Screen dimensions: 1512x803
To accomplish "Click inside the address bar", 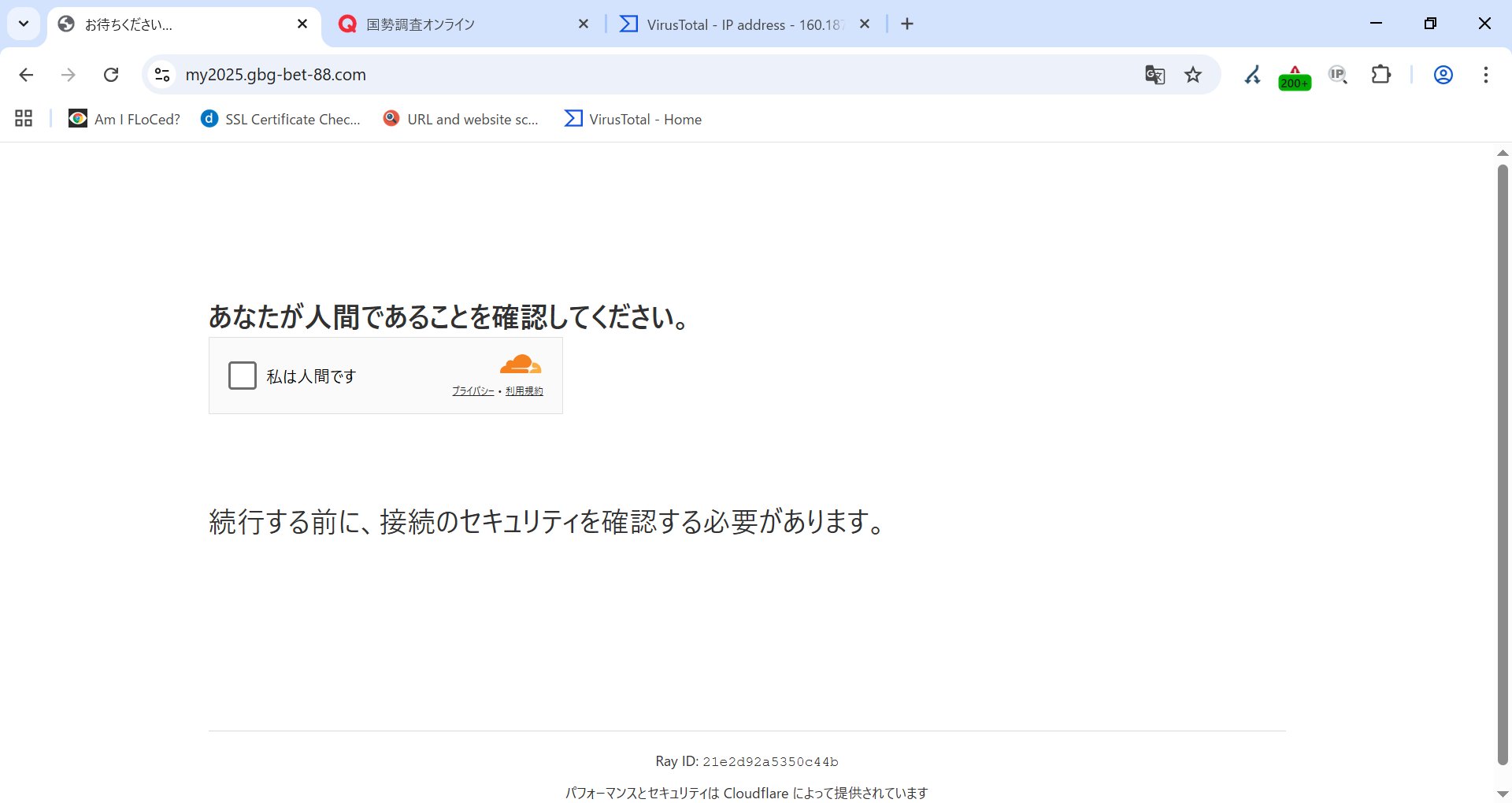I will click(551, 75).
